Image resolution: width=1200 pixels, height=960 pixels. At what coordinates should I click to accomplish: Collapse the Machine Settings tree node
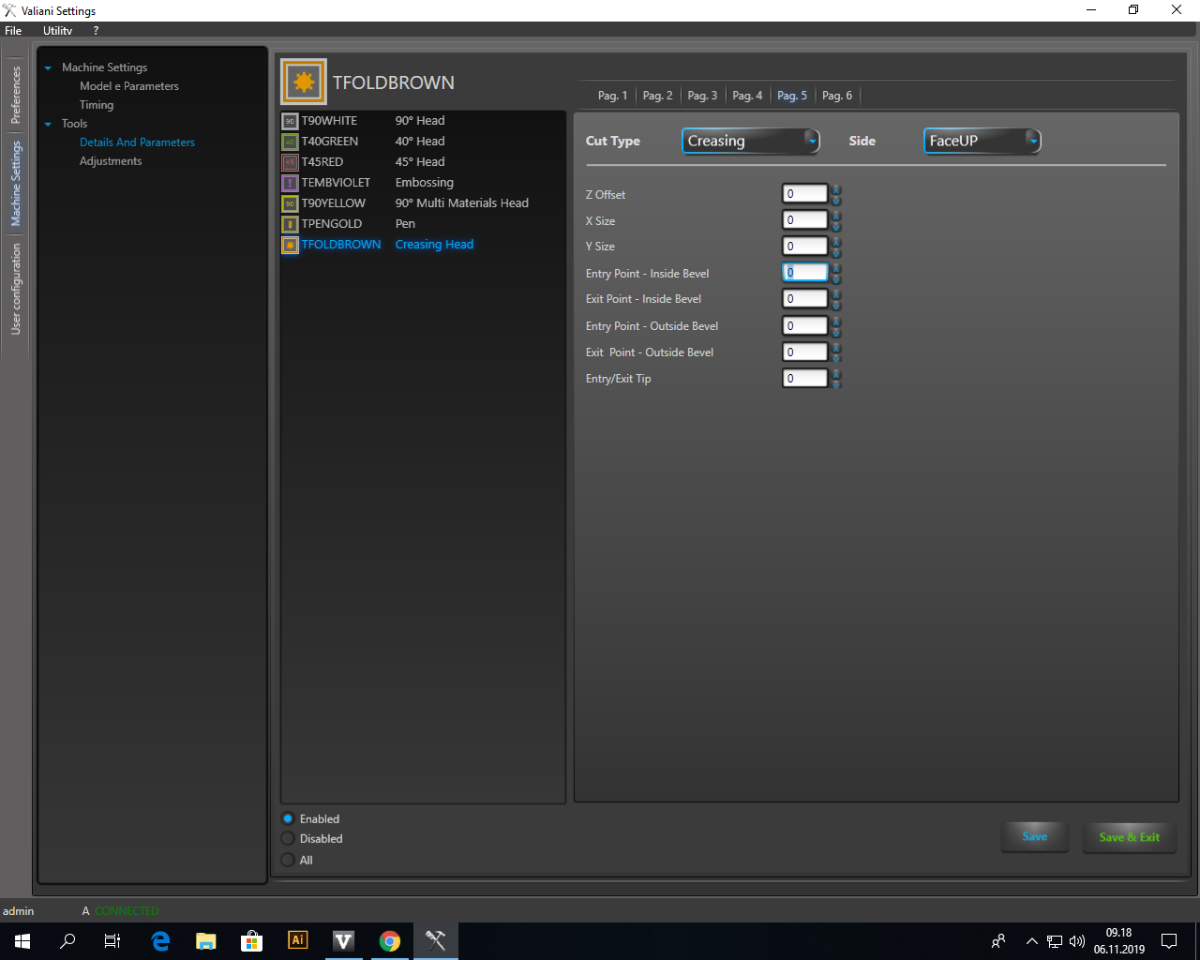48,68
